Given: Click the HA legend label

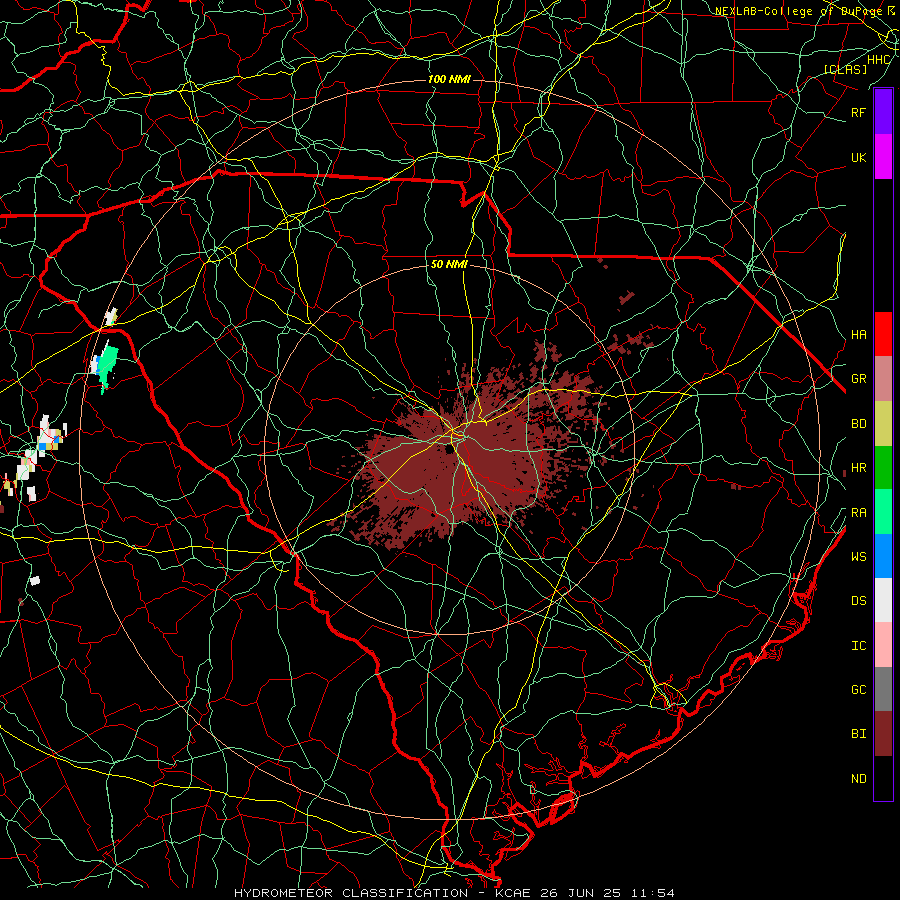Looking at the screenshot, I should click(858, 334).
